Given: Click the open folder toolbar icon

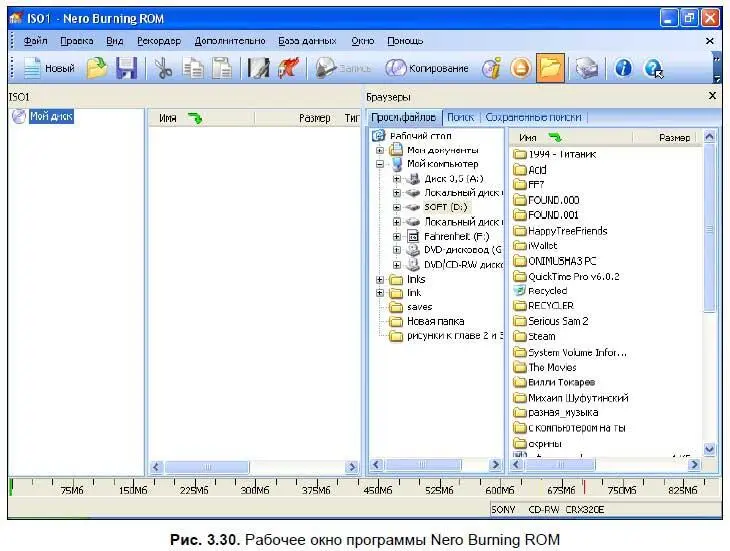Looking at the screenshot, I should (96, 69).
